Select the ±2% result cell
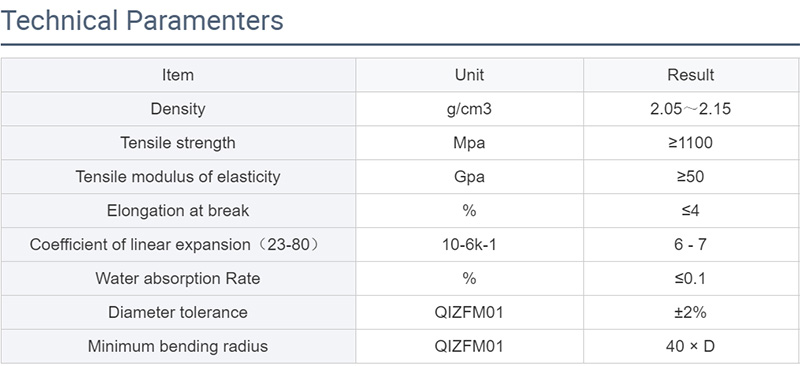Screen dimensions: 800x366 pyautogui.click(x=691, y=312)
